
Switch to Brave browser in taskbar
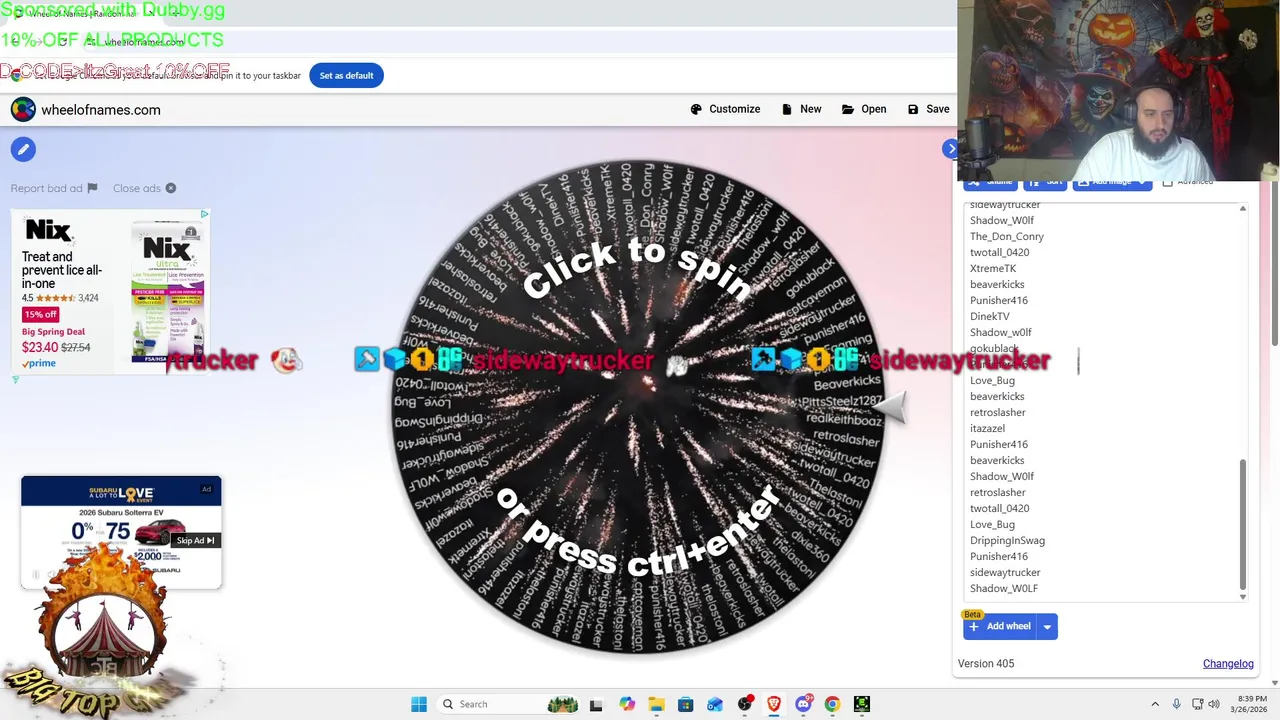click(x=774, y=704)
